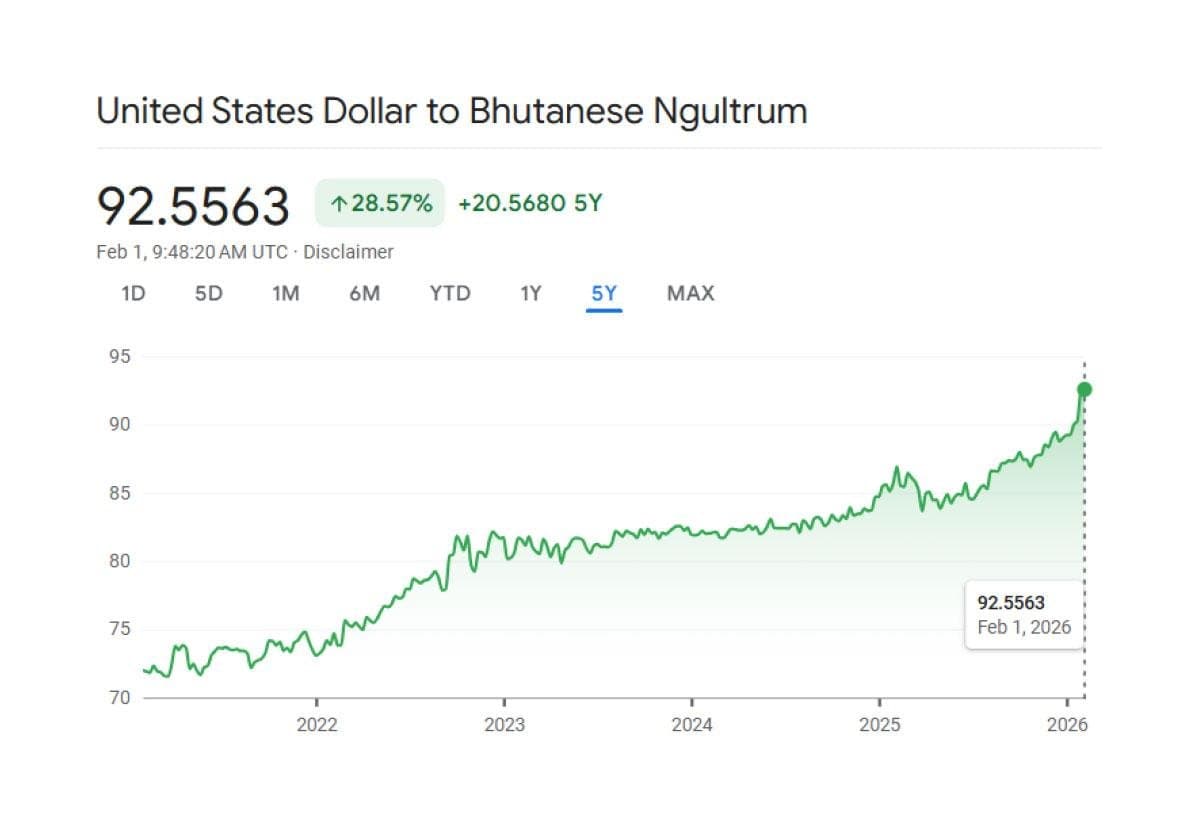Click the +20.5680 5Y change figure
The image size is (1180, 830).
tap(532, 202)
